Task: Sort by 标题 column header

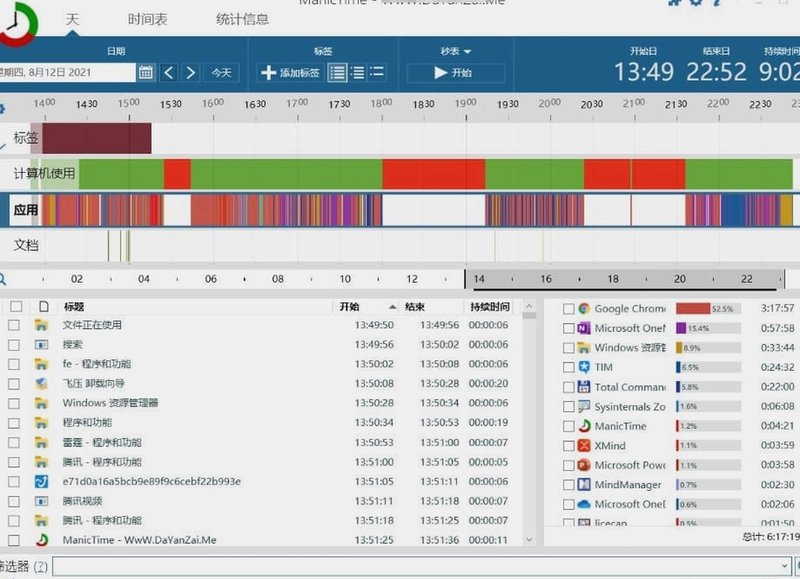Action: 74,307
